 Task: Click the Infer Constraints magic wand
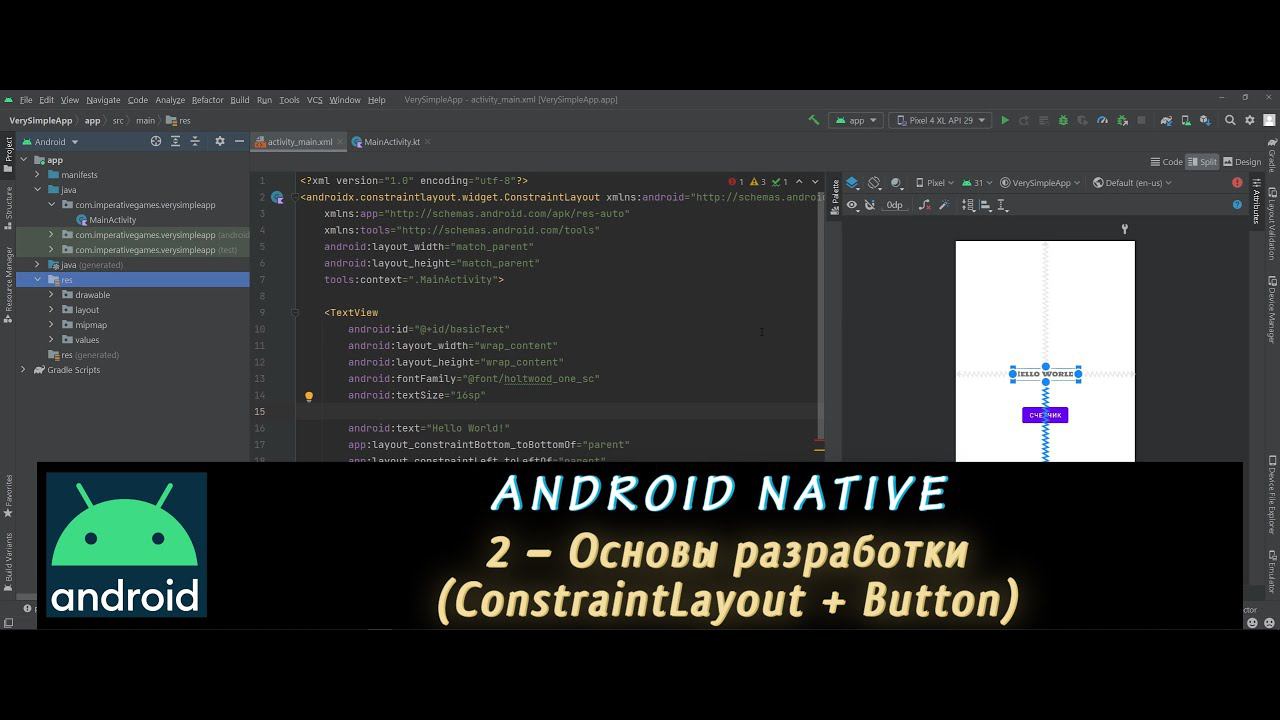coord(946,205)
